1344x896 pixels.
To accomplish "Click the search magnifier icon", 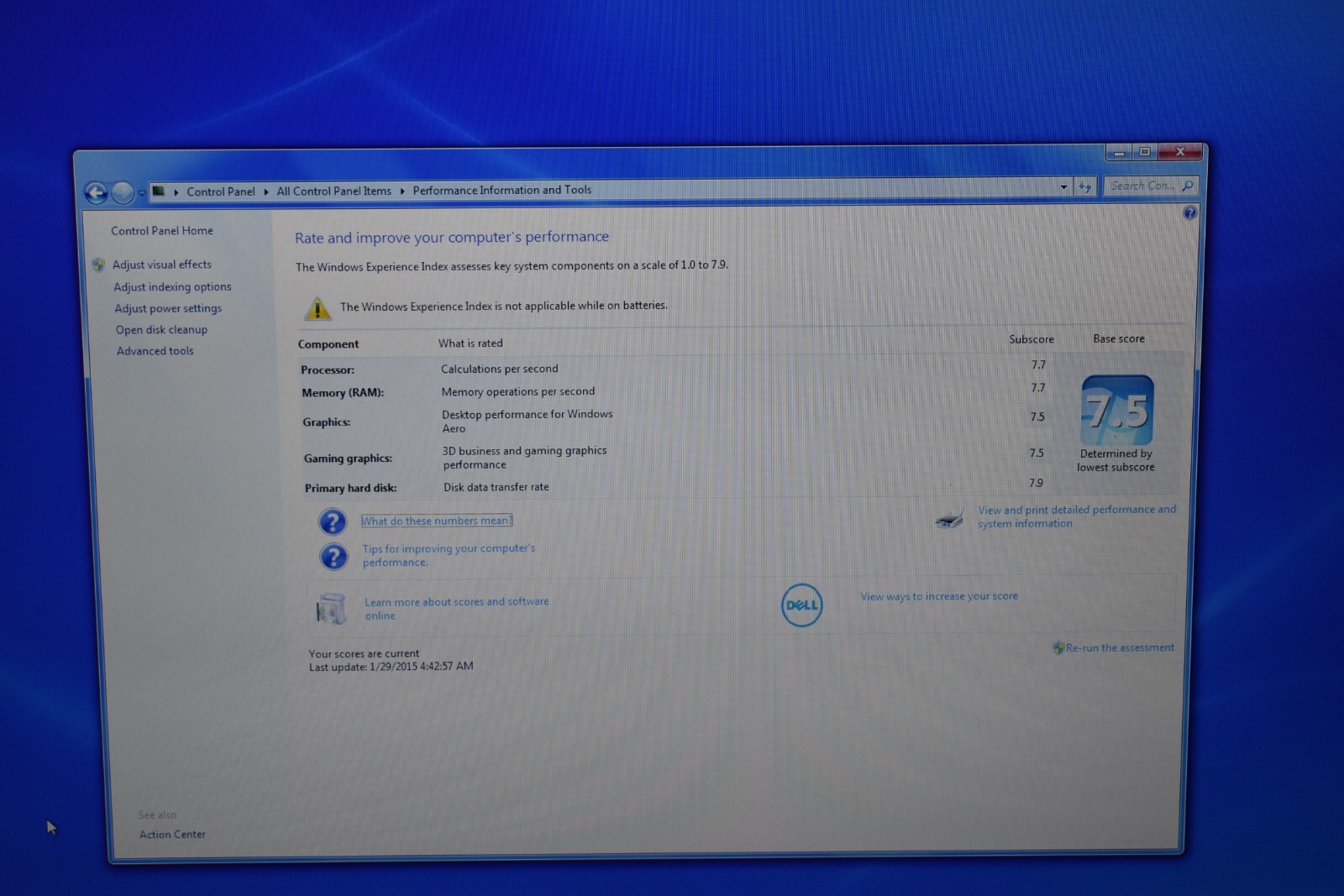I will [1187, 186].
